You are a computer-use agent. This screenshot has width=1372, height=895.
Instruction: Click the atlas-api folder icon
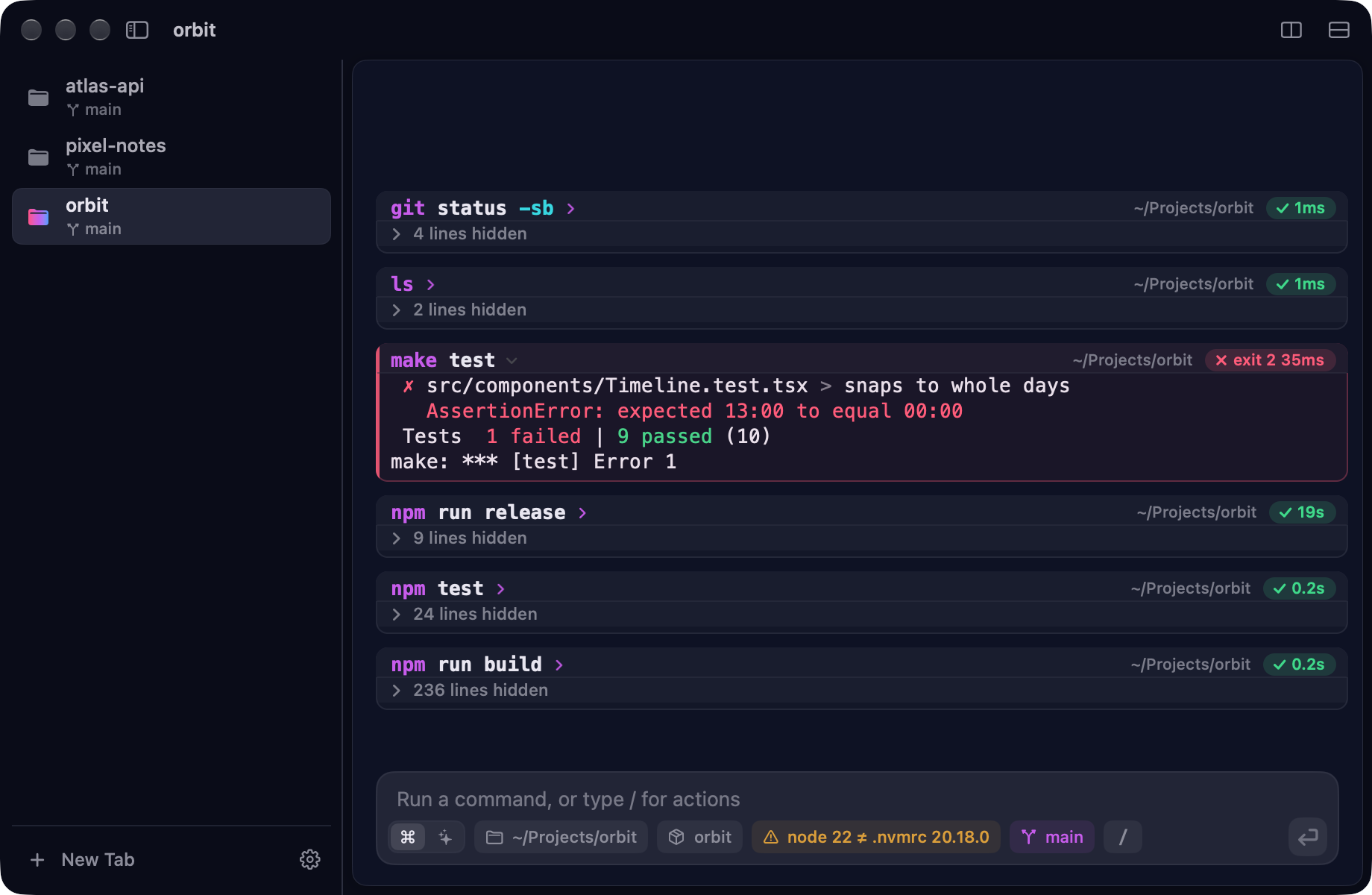pyautogui.click(x=38, y=98)
